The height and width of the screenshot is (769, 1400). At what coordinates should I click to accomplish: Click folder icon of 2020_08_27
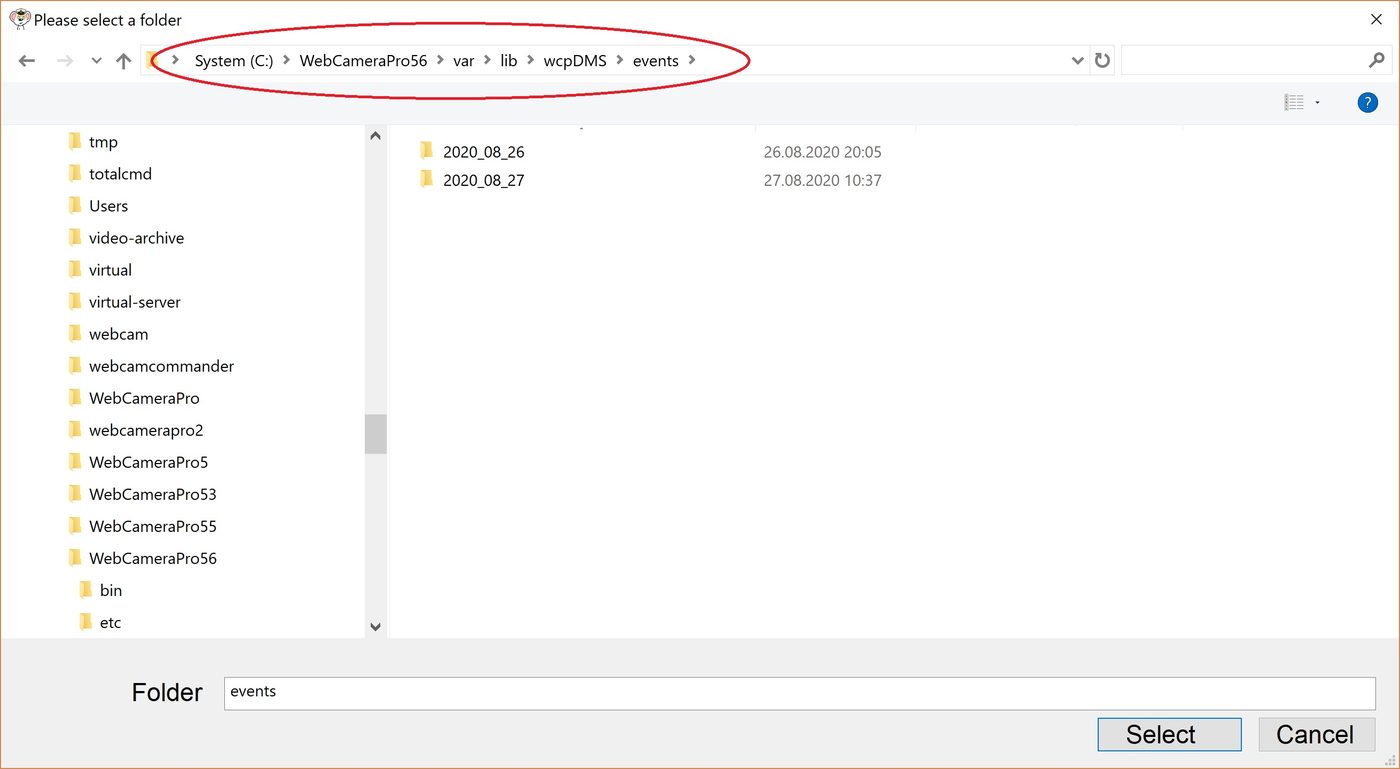pyautogui.click(x=426, y=179)
